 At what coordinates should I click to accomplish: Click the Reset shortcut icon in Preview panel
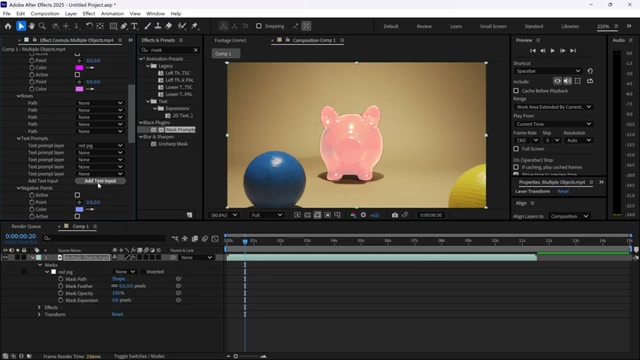click(590, 71)
